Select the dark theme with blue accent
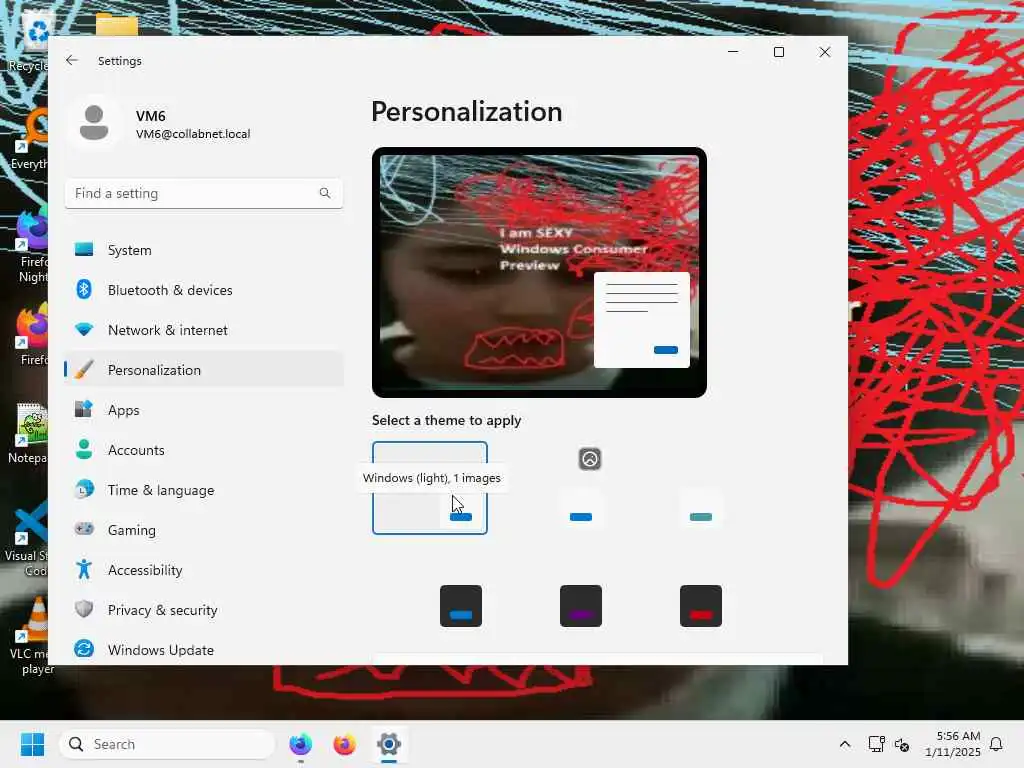Image resolution: width=1024 pixels, height=768 pixels. tap(460, 606)
